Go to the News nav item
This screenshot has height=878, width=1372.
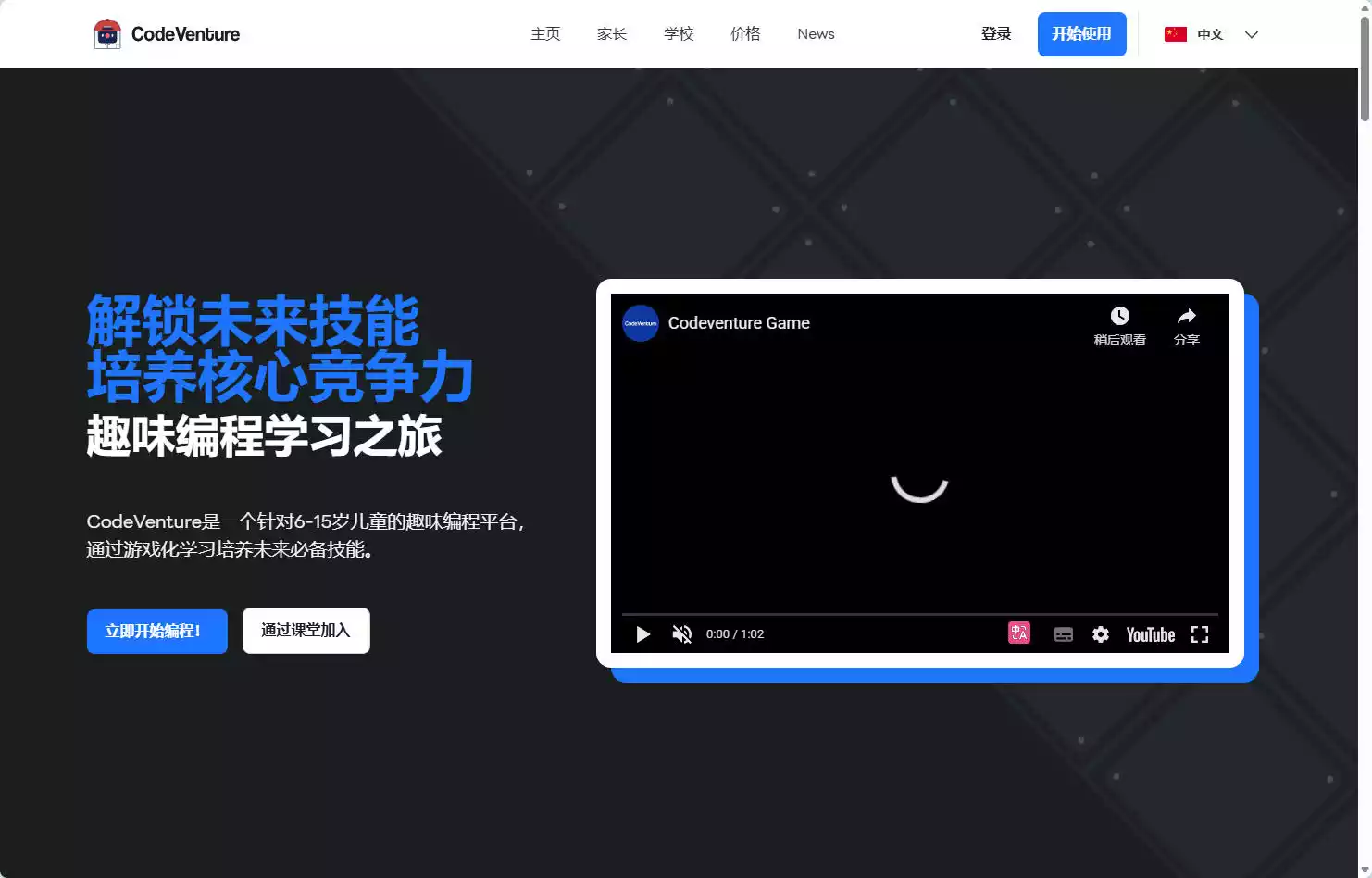tap(816, 34)
